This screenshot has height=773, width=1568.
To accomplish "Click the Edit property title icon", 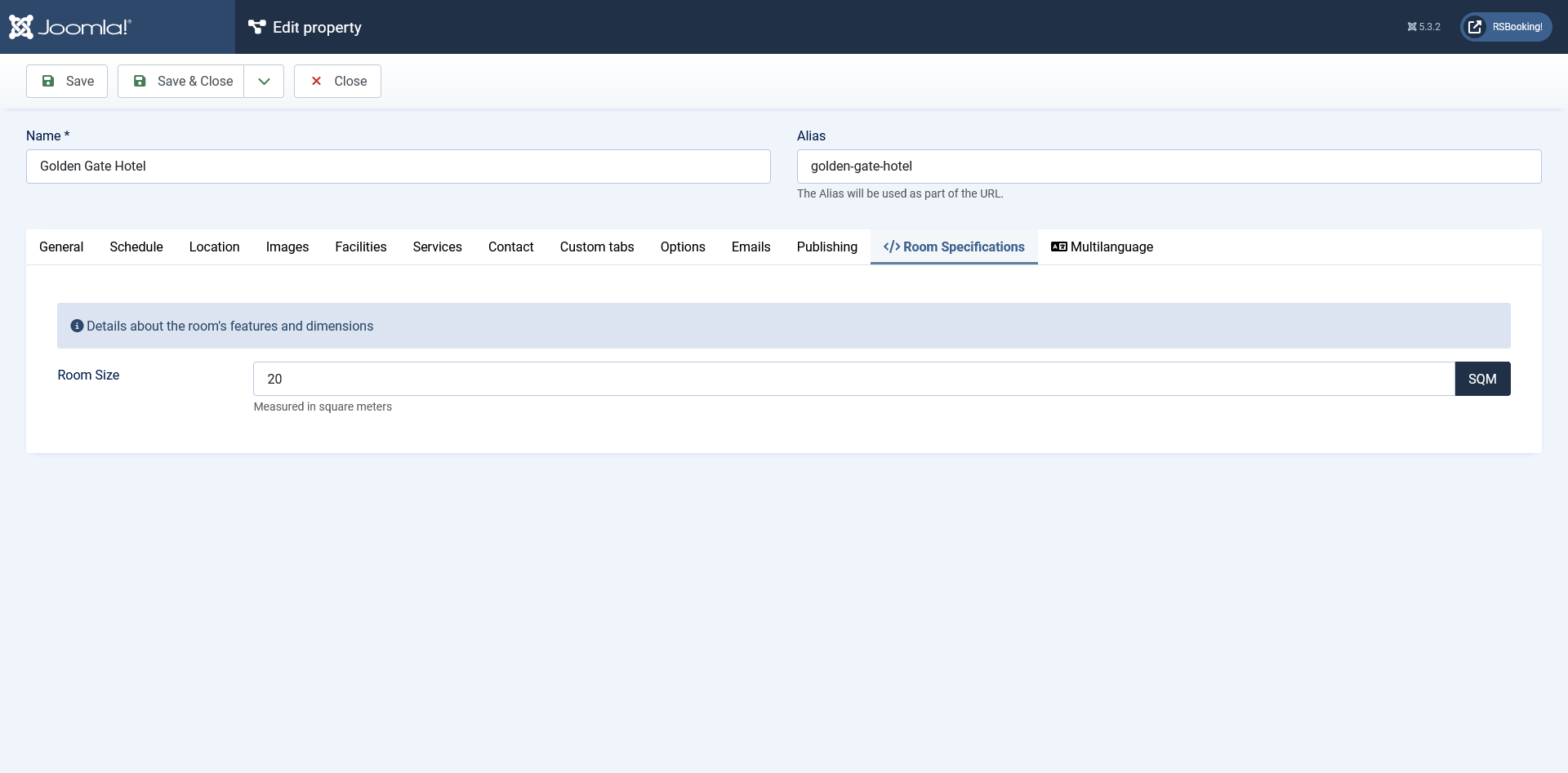I will [x=257, y=27].
